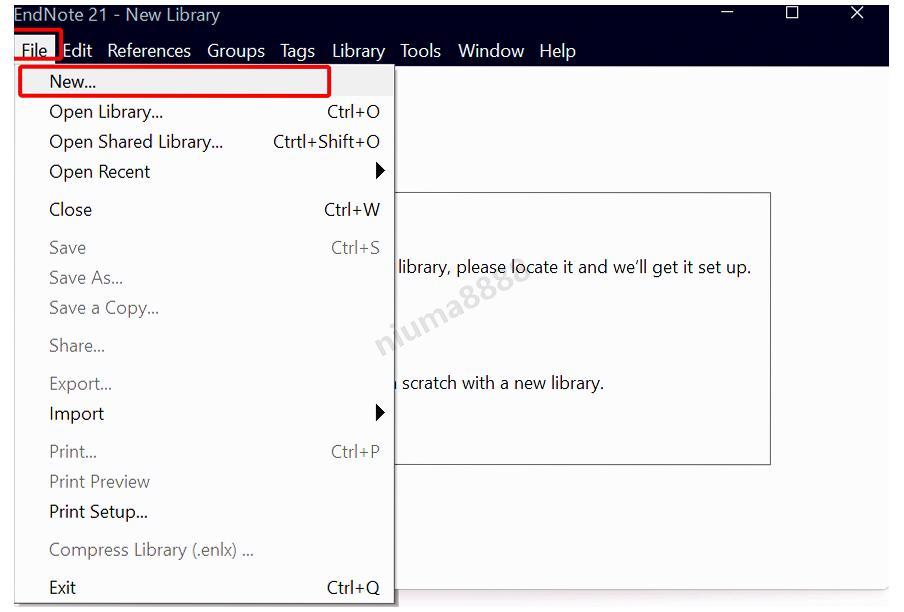Open the References menu

(149, 51)
